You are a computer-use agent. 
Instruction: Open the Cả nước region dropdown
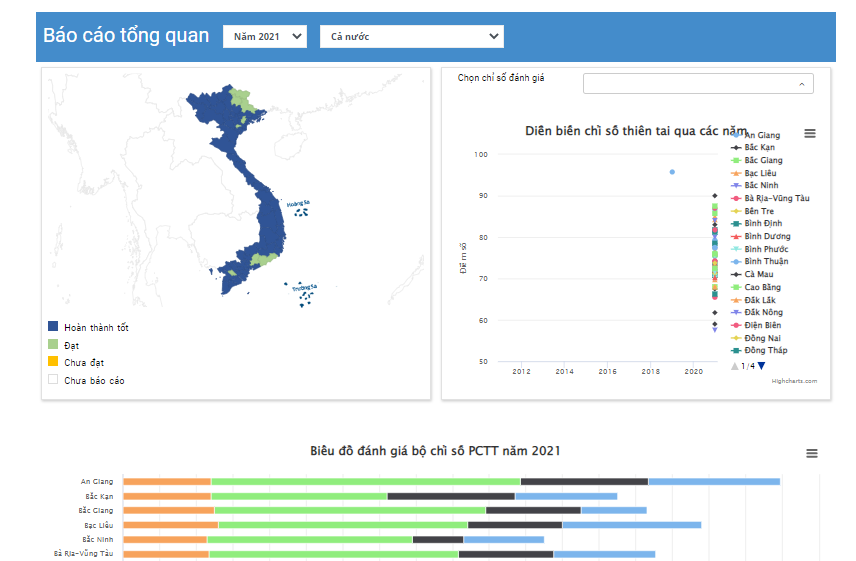[411, 36]
